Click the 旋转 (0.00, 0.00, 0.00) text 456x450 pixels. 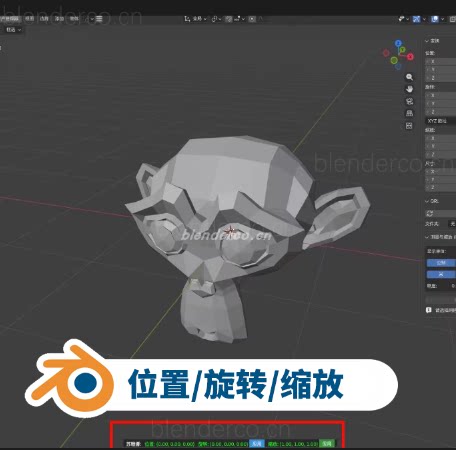pos(223,444)
